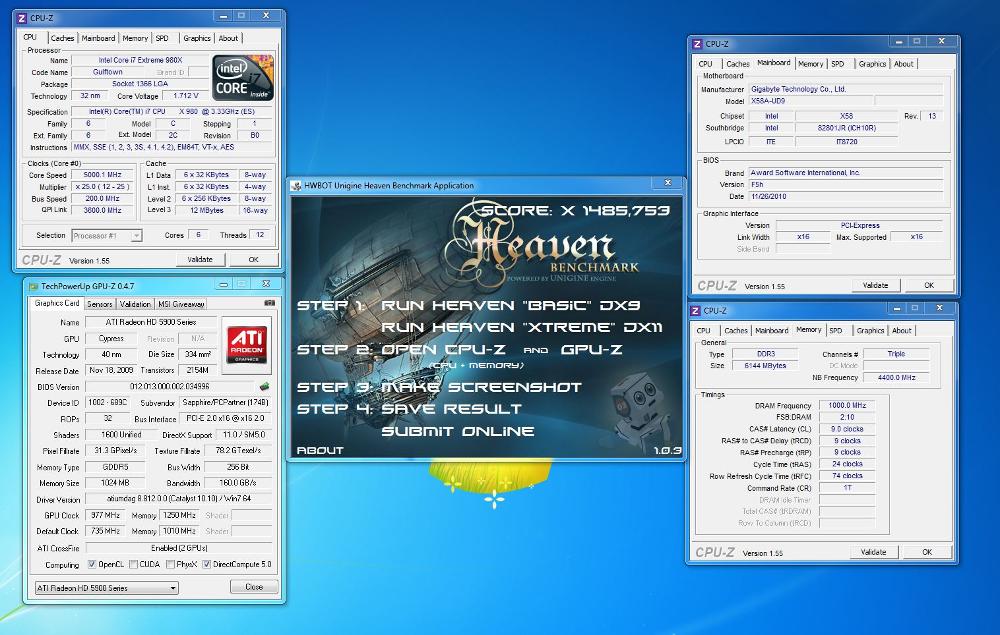1000x635 pixels.
Task: Open Memory tab in the CPU-Z CPU window
Action: tap(135, 38)
